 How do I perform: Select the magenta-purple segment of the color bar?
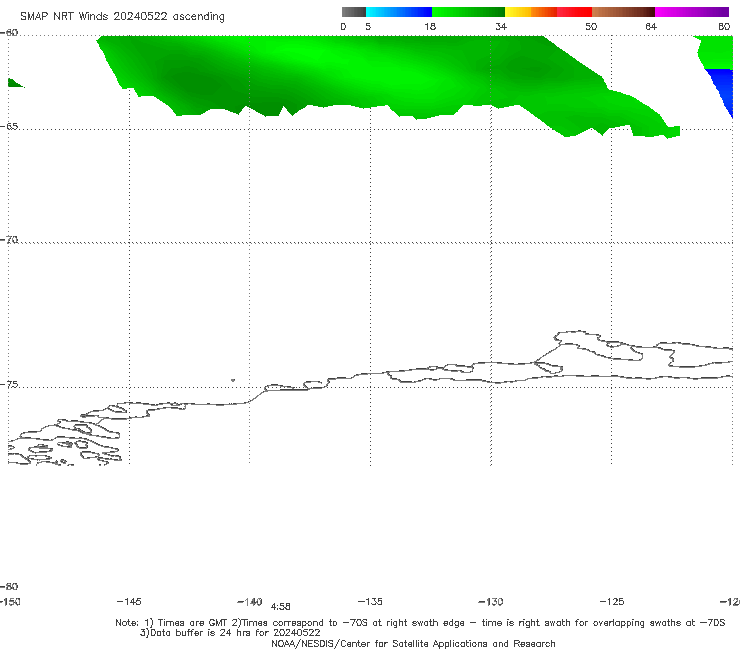[x=692, y=12]
